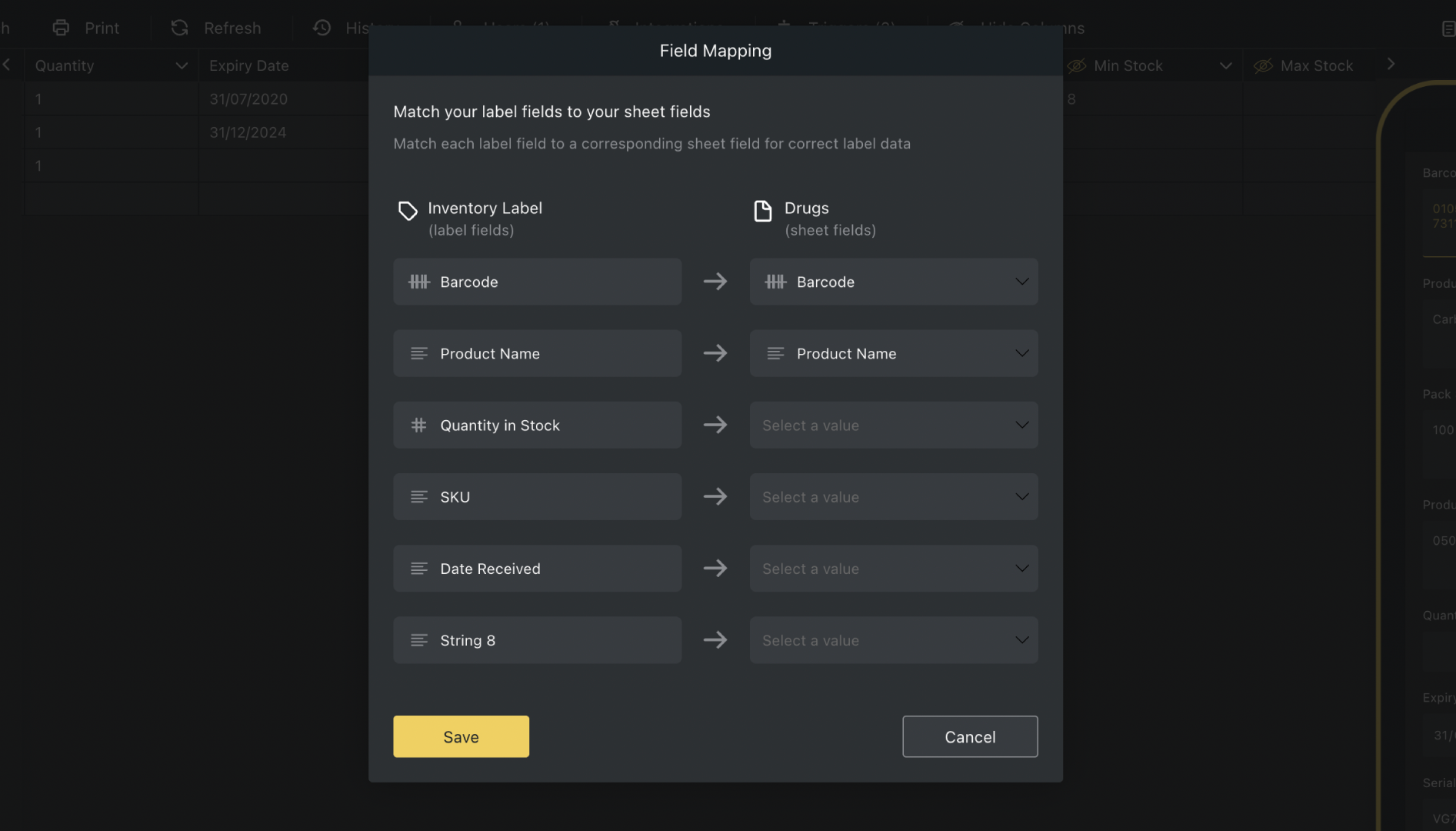This screenshot has width=1456, height=831.
Task: Click the barcode icon in Barcode label field
Action: [x=419, y=282]
